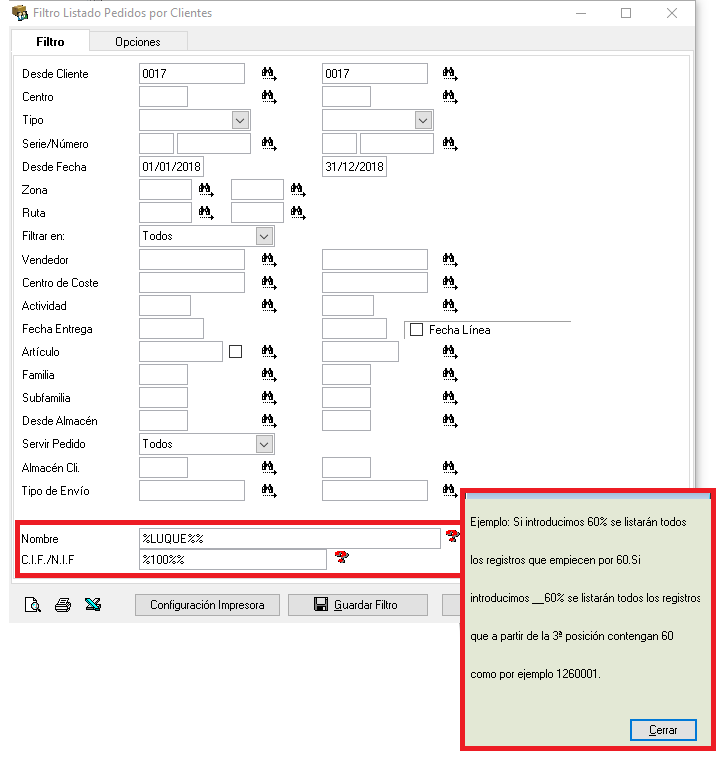
Task: Click the Configuración Impresora button
Action: (x=207, y=605)
